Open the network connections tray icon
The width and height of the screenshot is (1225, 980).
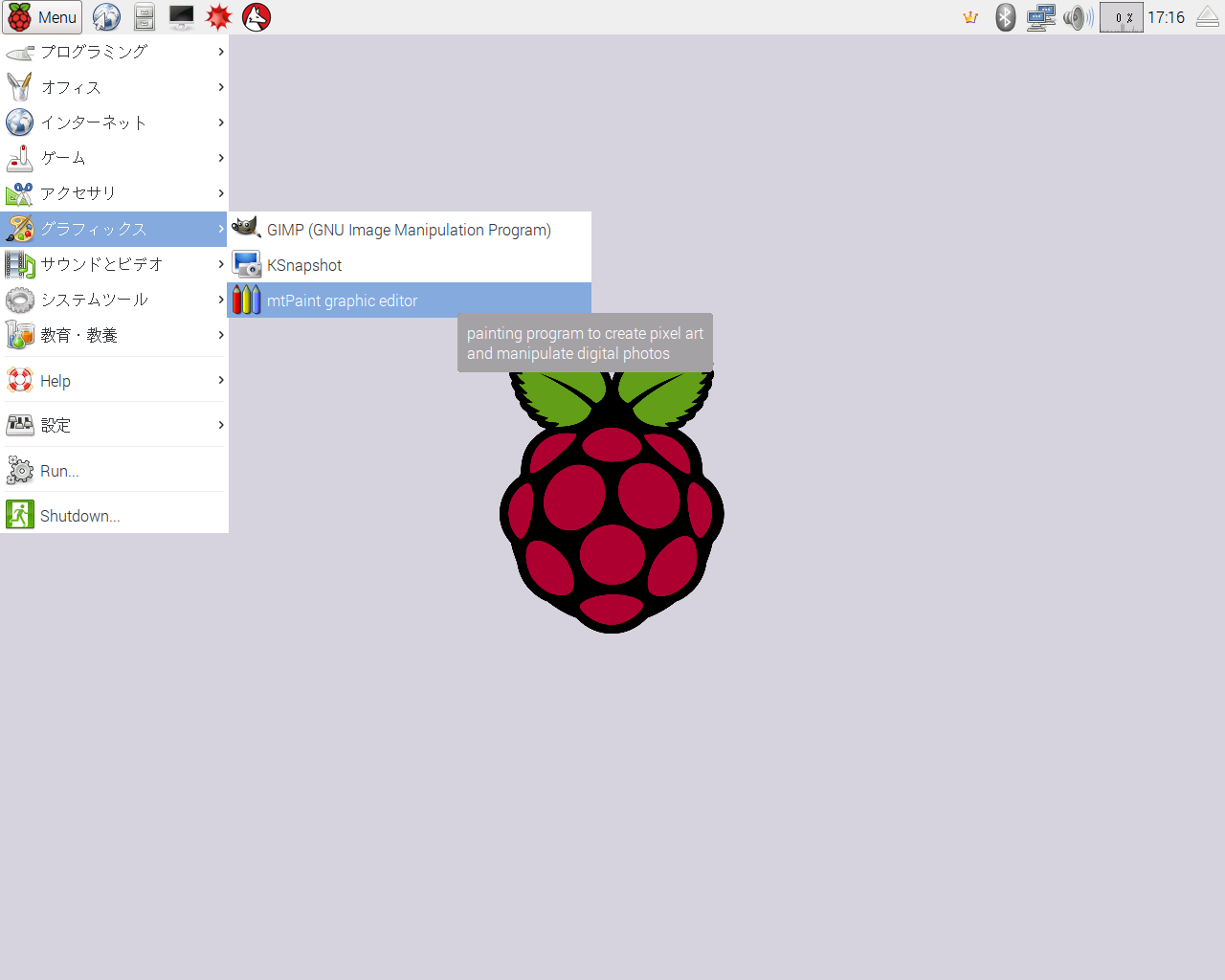point(1040,17)
